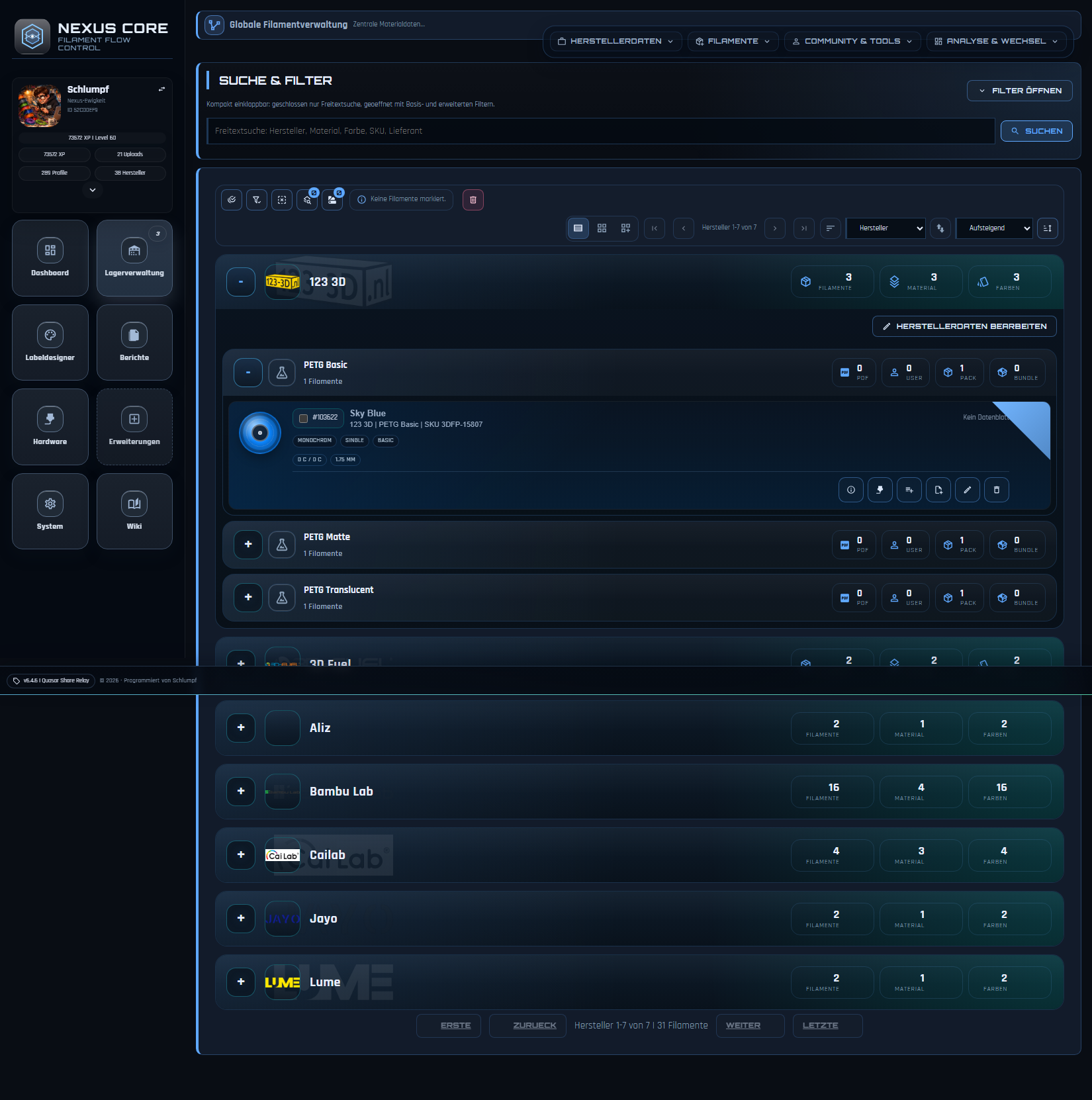Screen dimensions: 1092x1100
Task: Open the Aufsteigend sort order dropdown
Action: click(x=994, y=228)
